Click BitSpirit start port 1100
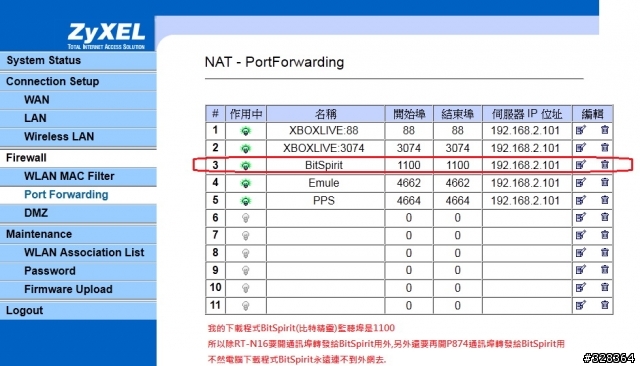This screenshot has height=366, width=640. click(409, 165)
